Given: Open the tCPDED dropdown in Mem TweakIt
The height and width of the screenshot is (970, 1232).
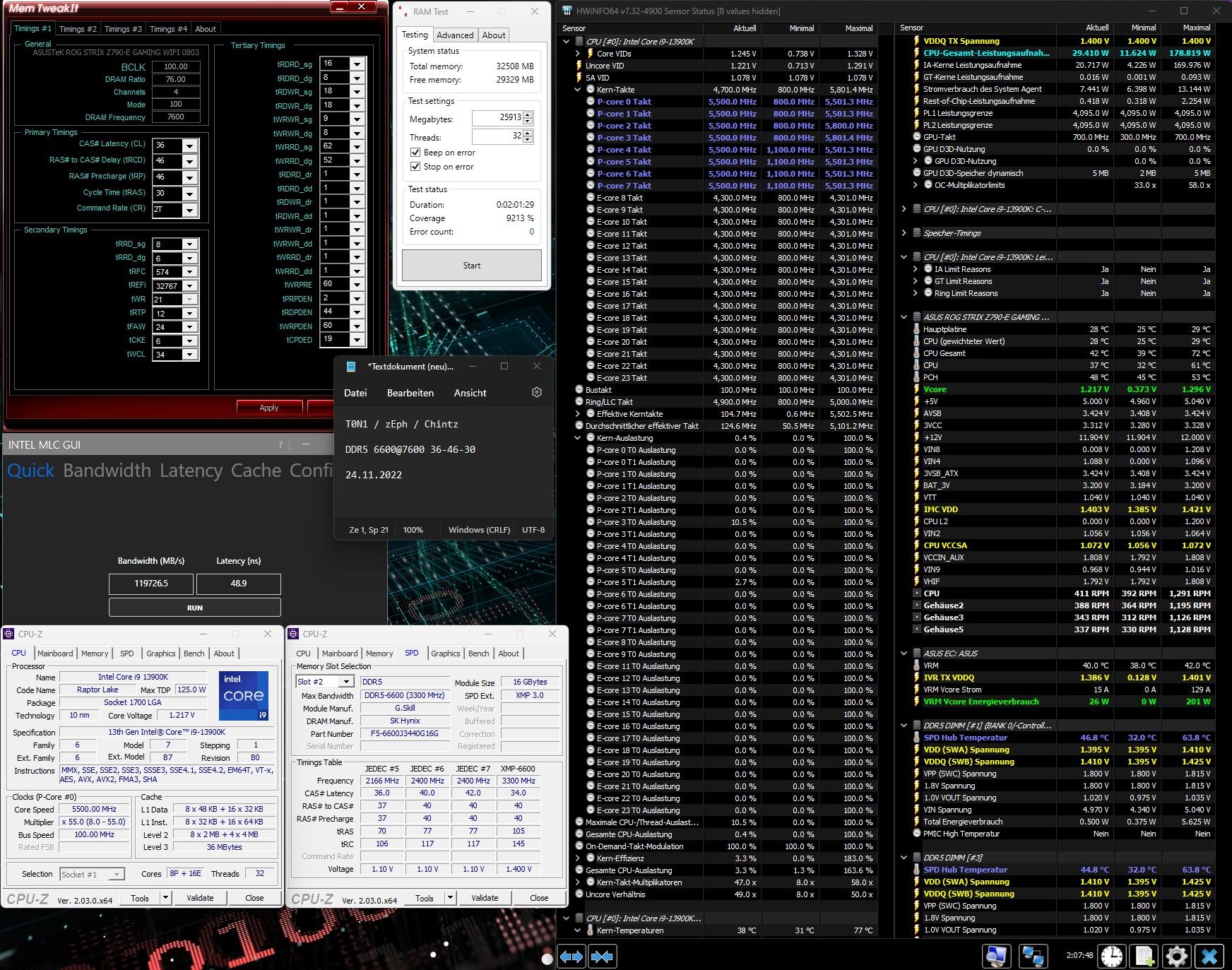Looking at the screenshot, I should coord(357,340).
